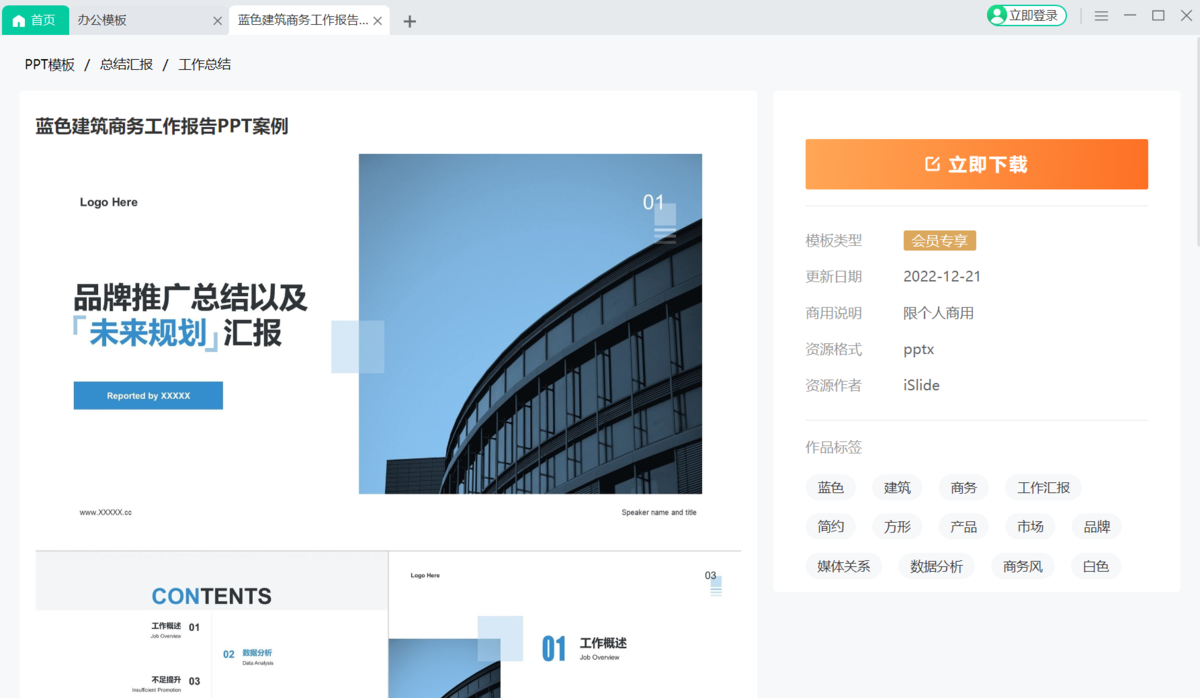The height and width of the screenshot is (698, 1200).
Task: Open the hamburger menu in the title bar
Action: point(1101,15)
